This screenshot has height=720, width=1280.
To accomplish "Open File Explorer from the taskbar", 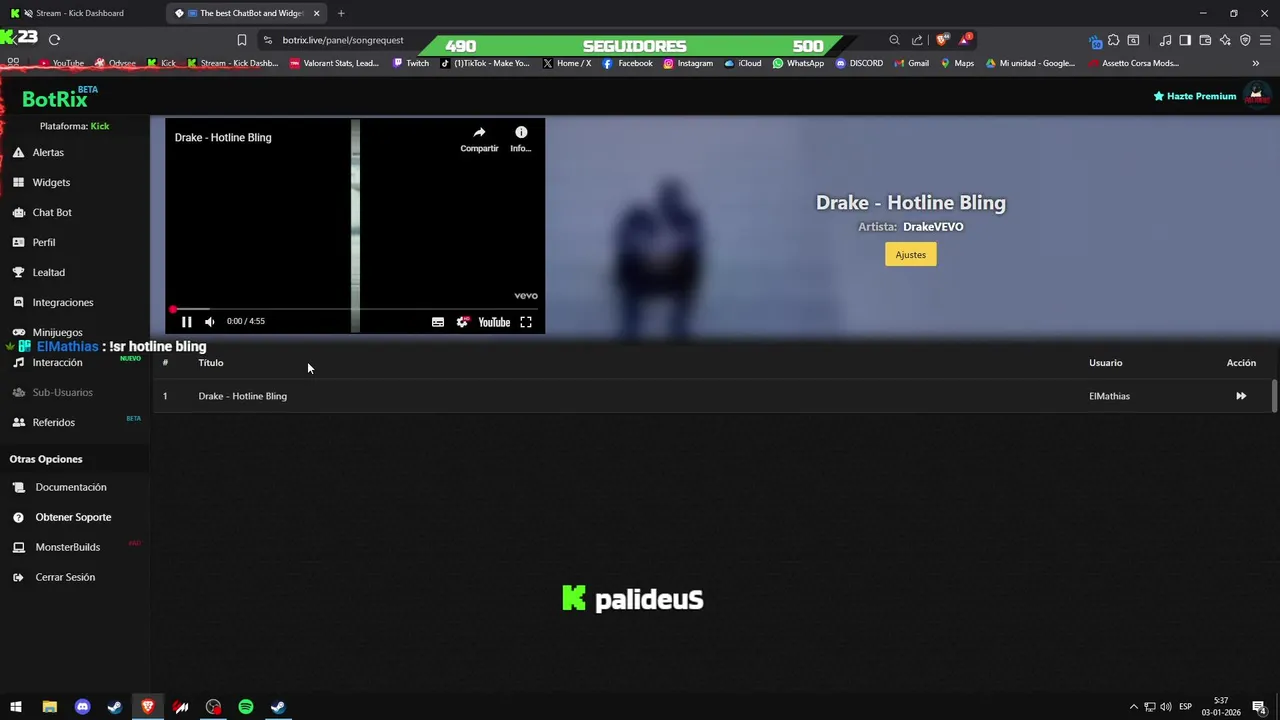I will click(50, 707).
